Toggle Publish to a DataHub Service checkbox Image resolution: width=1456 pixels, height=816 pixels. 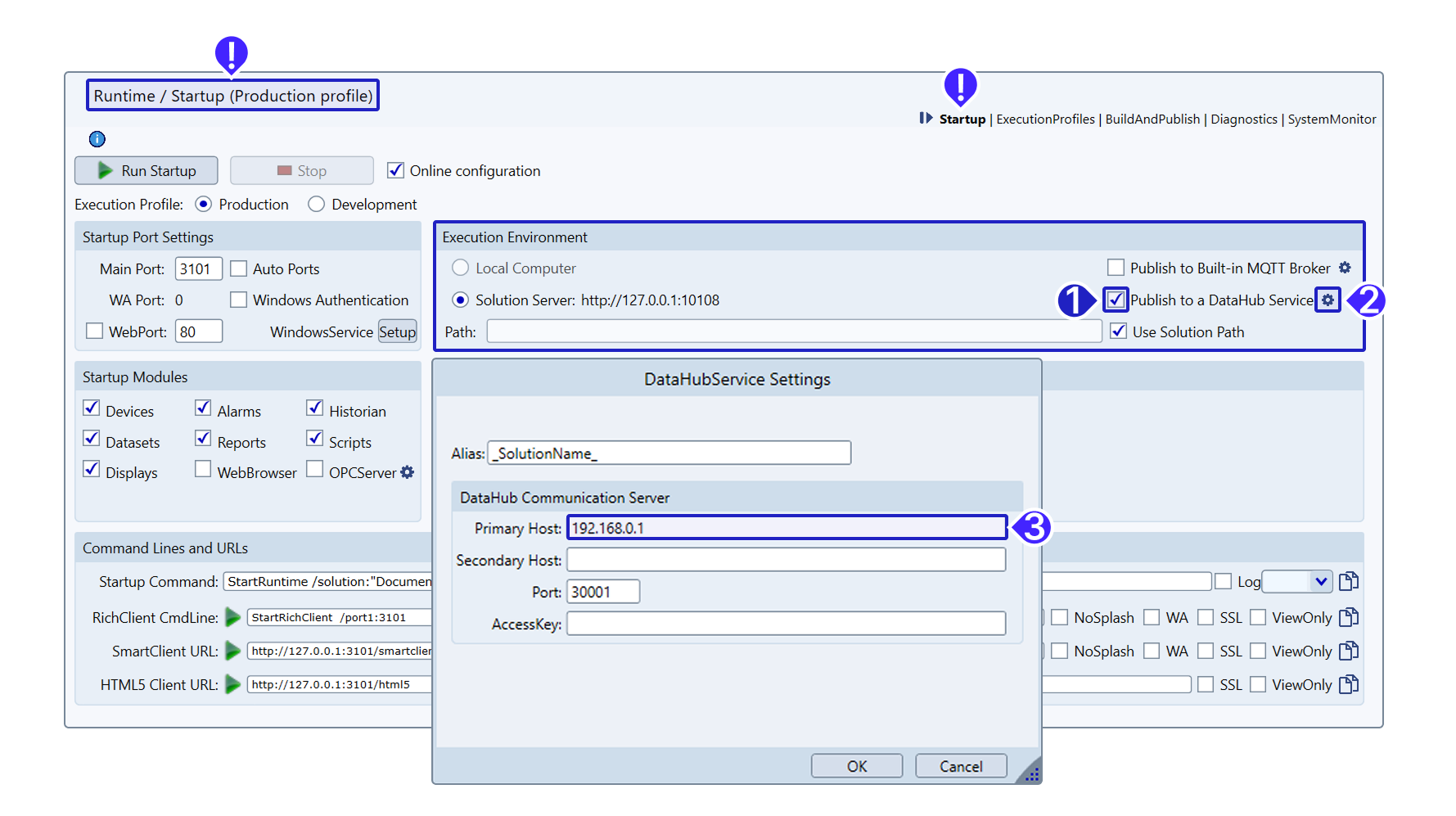pos(1116,300)
